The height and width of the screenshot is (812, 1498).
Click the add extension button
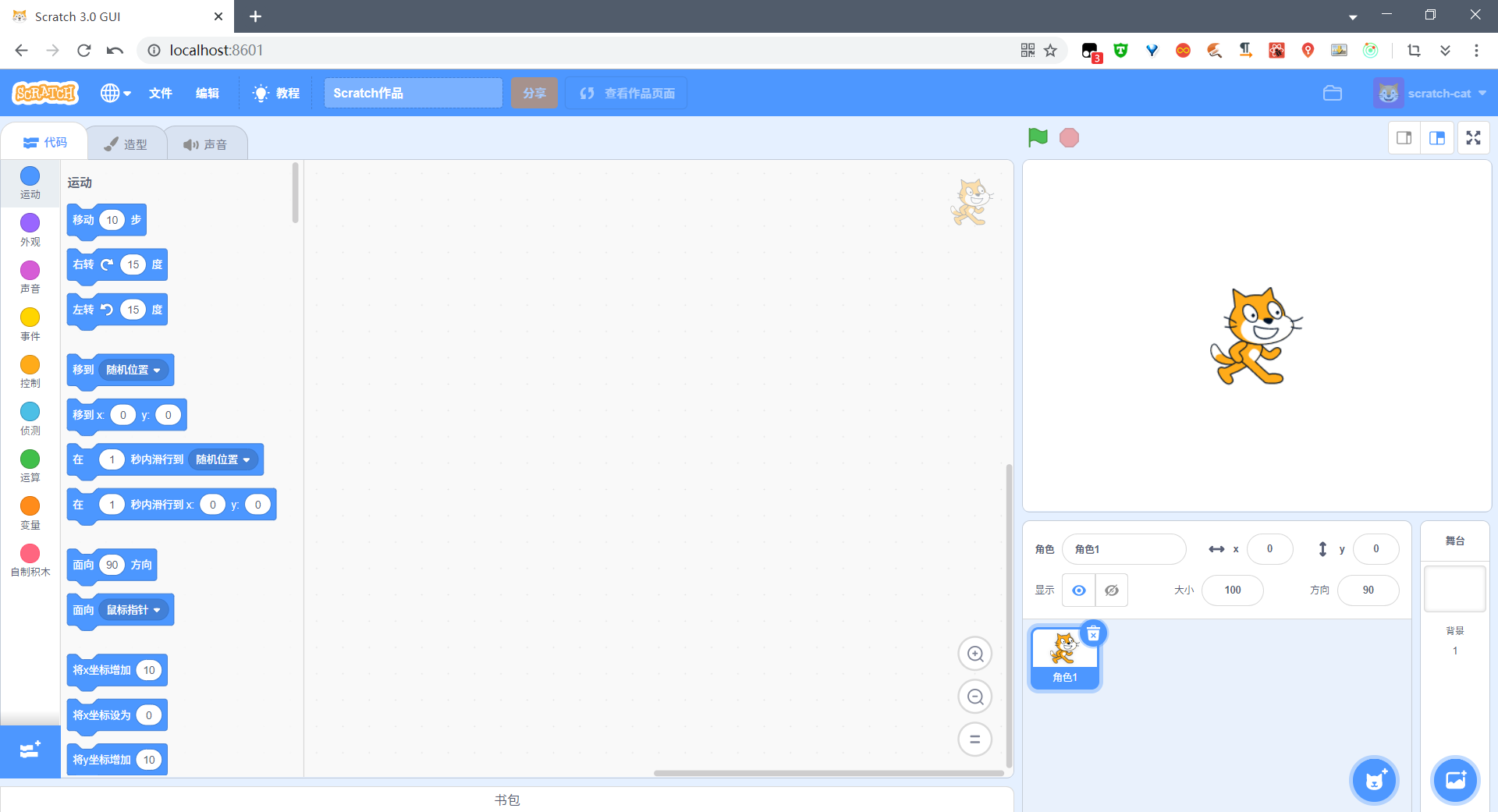click(x=30, y=751)
